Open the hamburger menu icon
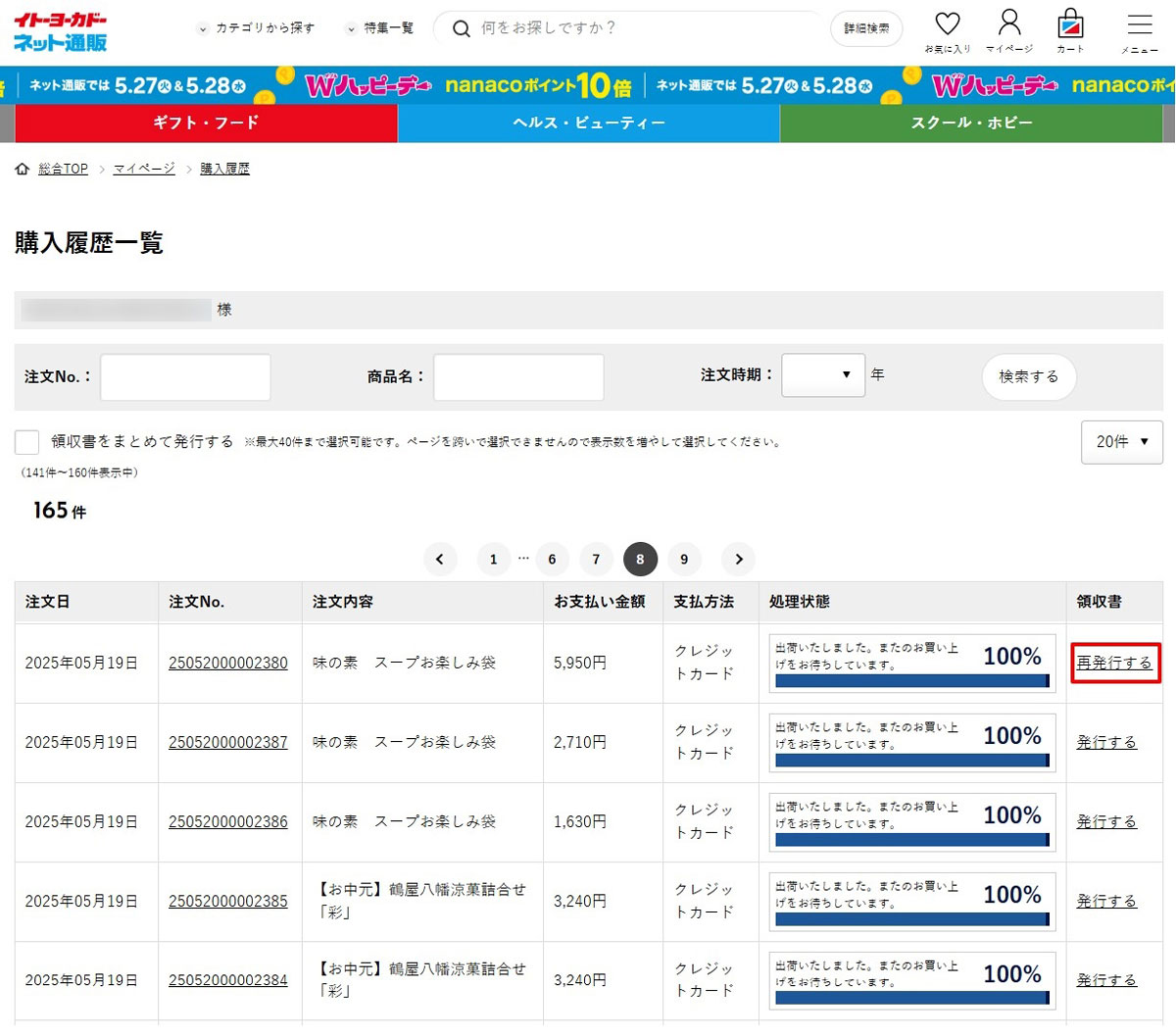1176x1035 pixels. [x=1139, y=25]
